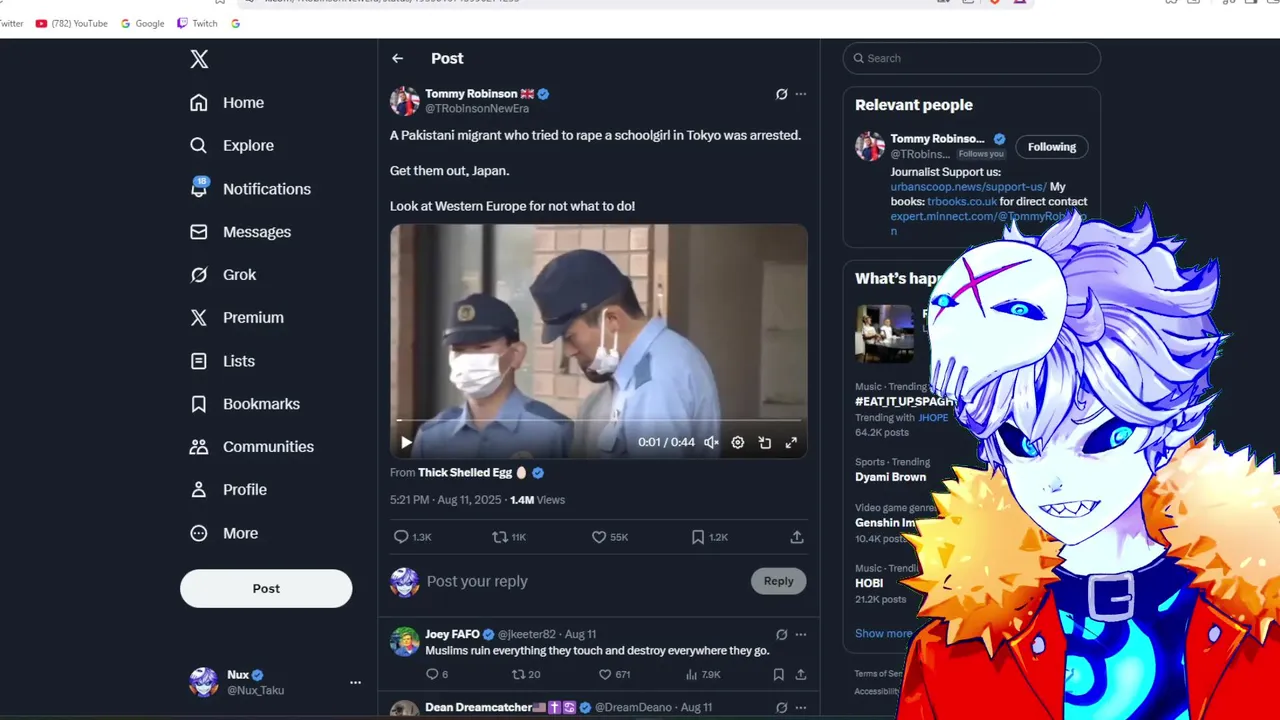Viewport: 1280px width, 720px height.
Task: Click Grok icon on Joey FAFO's reply
Action: pyautogui.click(x=782, y=634)
